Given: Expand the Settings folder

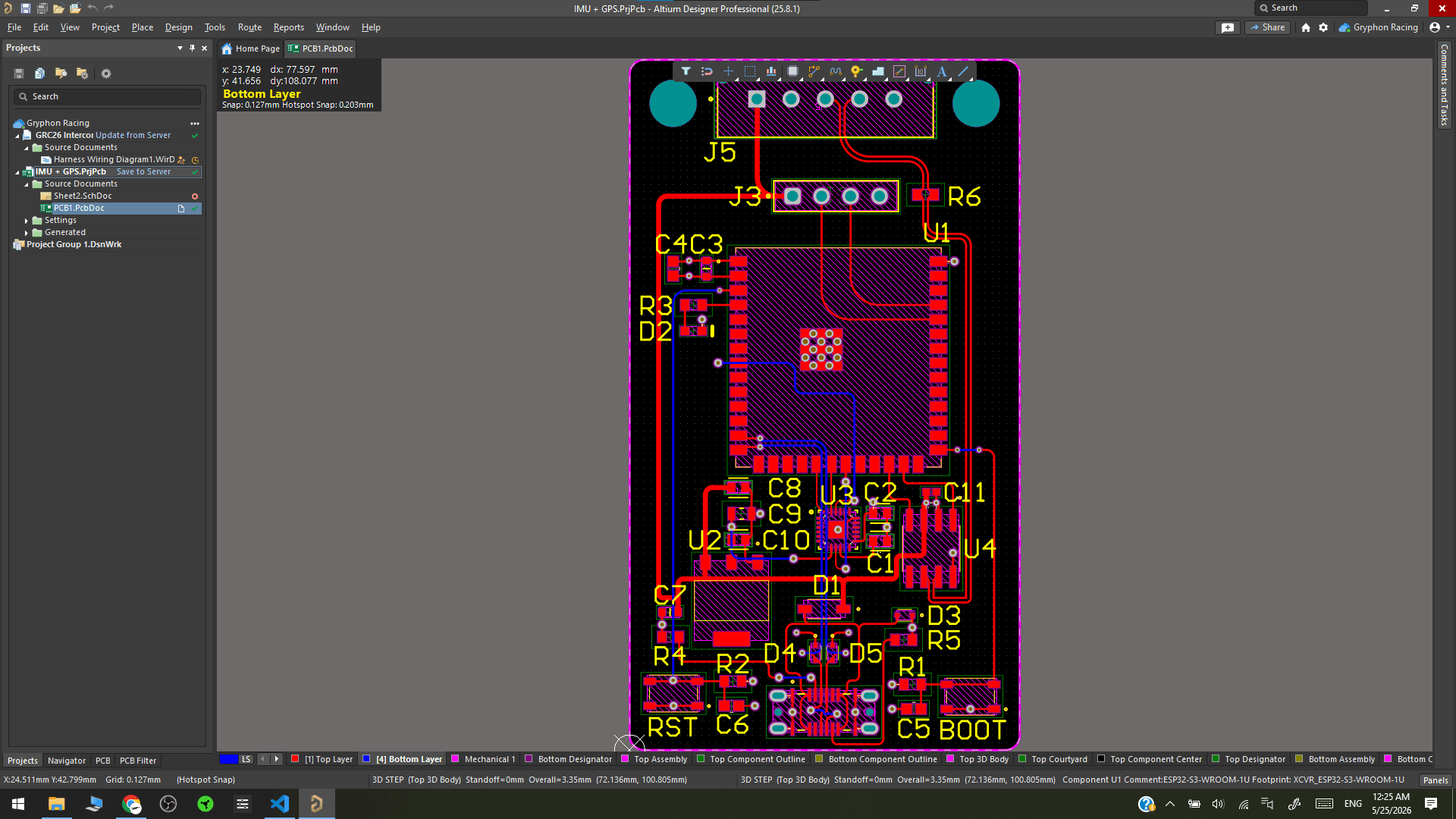Looking at the screenshot, I should (27, 221).
